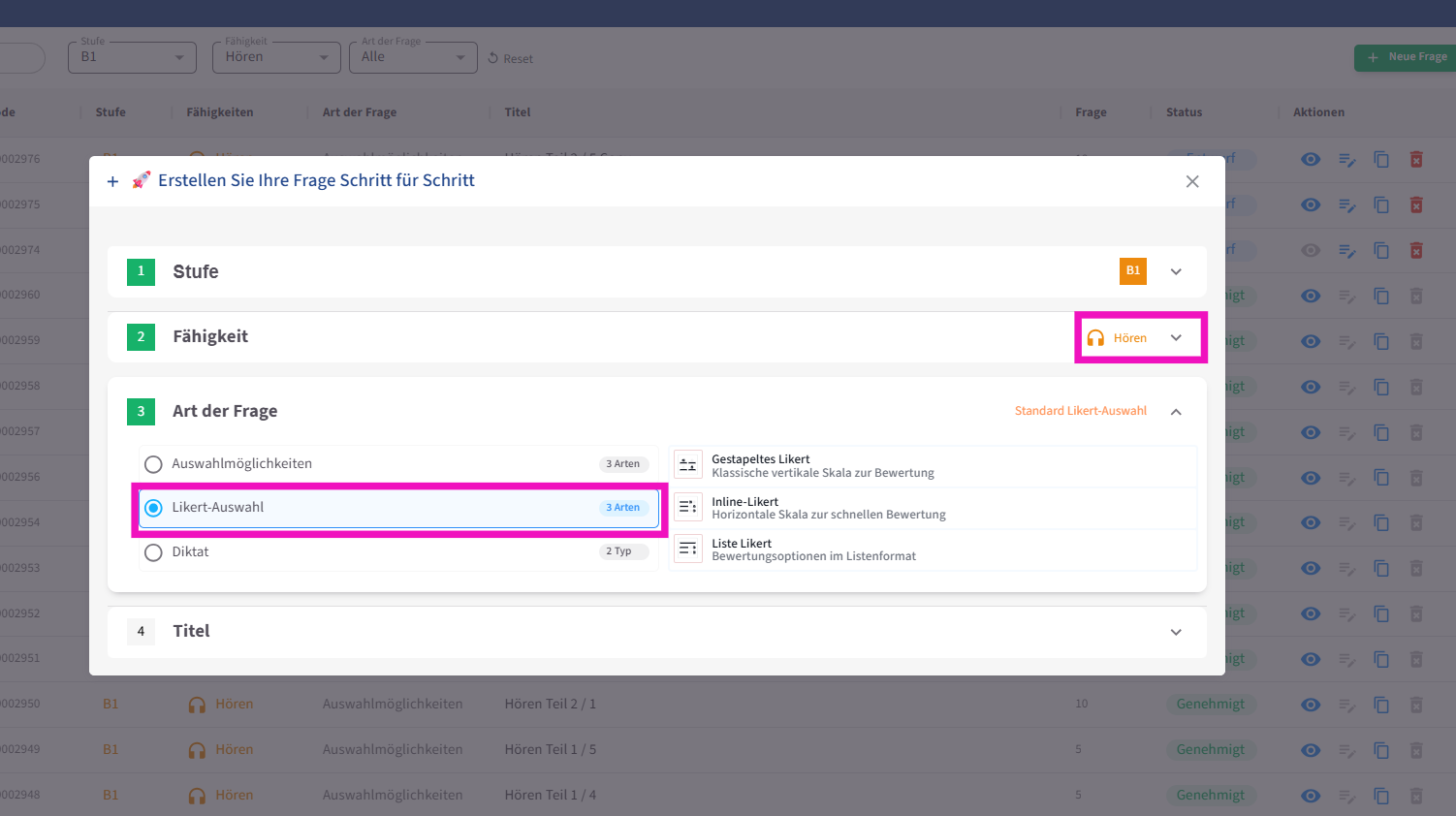Choose the Liste Likert icon
The image size is (1456, 816).
tap(687, 549)
